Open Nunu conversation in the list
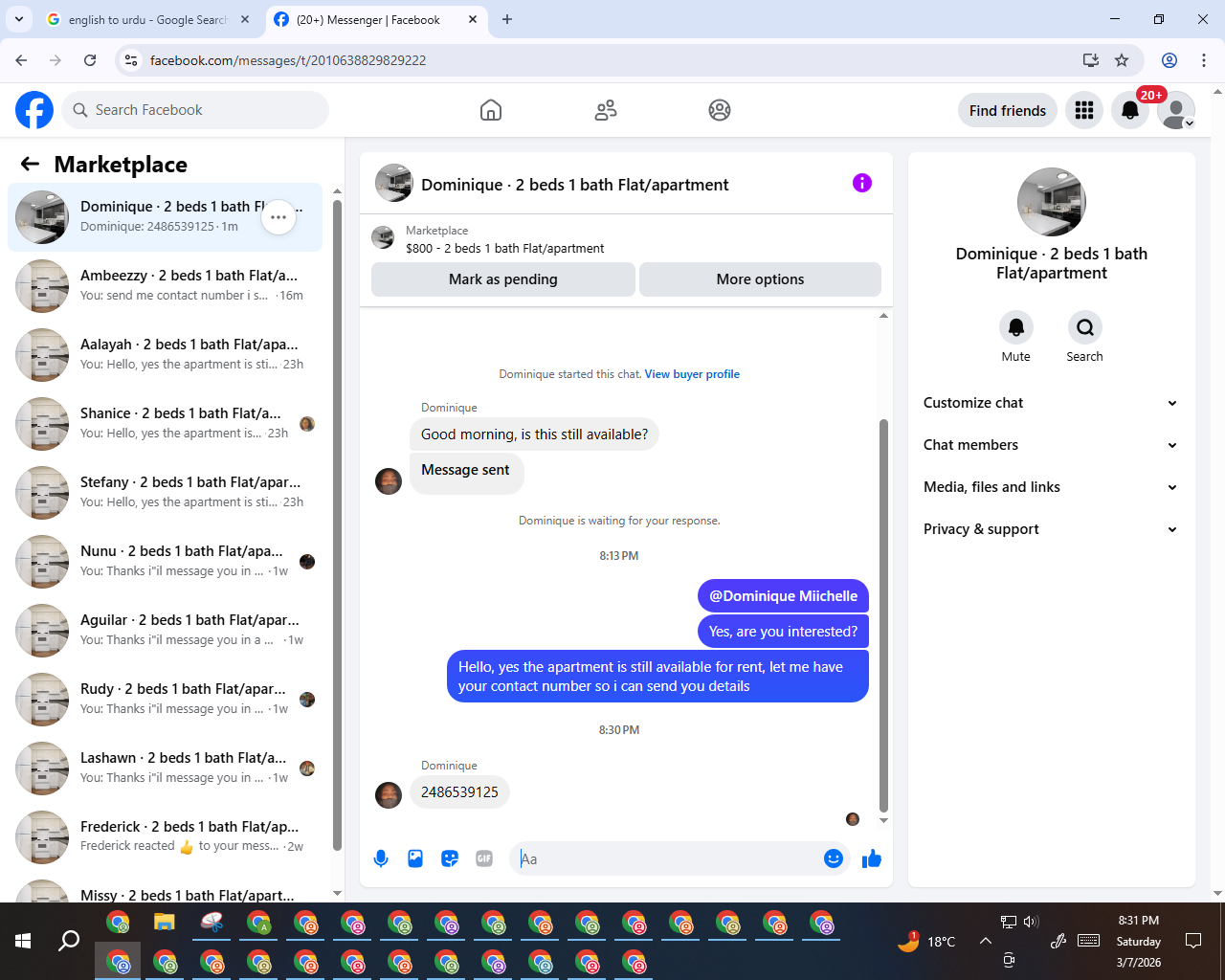The image size is (1225, 980). point(165,562)
